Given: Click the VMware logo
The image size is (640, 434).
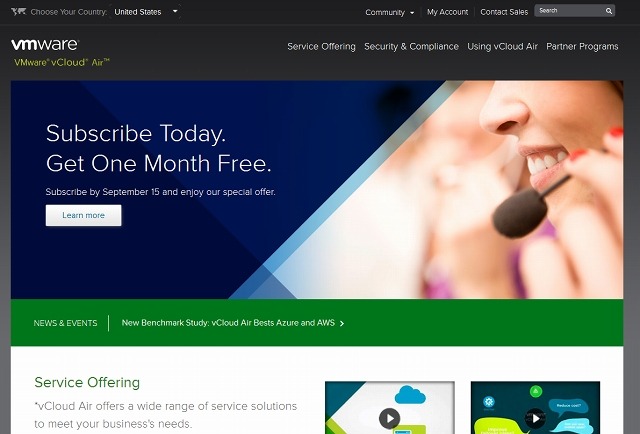Looking at the screenshot, I should point(44,45).
